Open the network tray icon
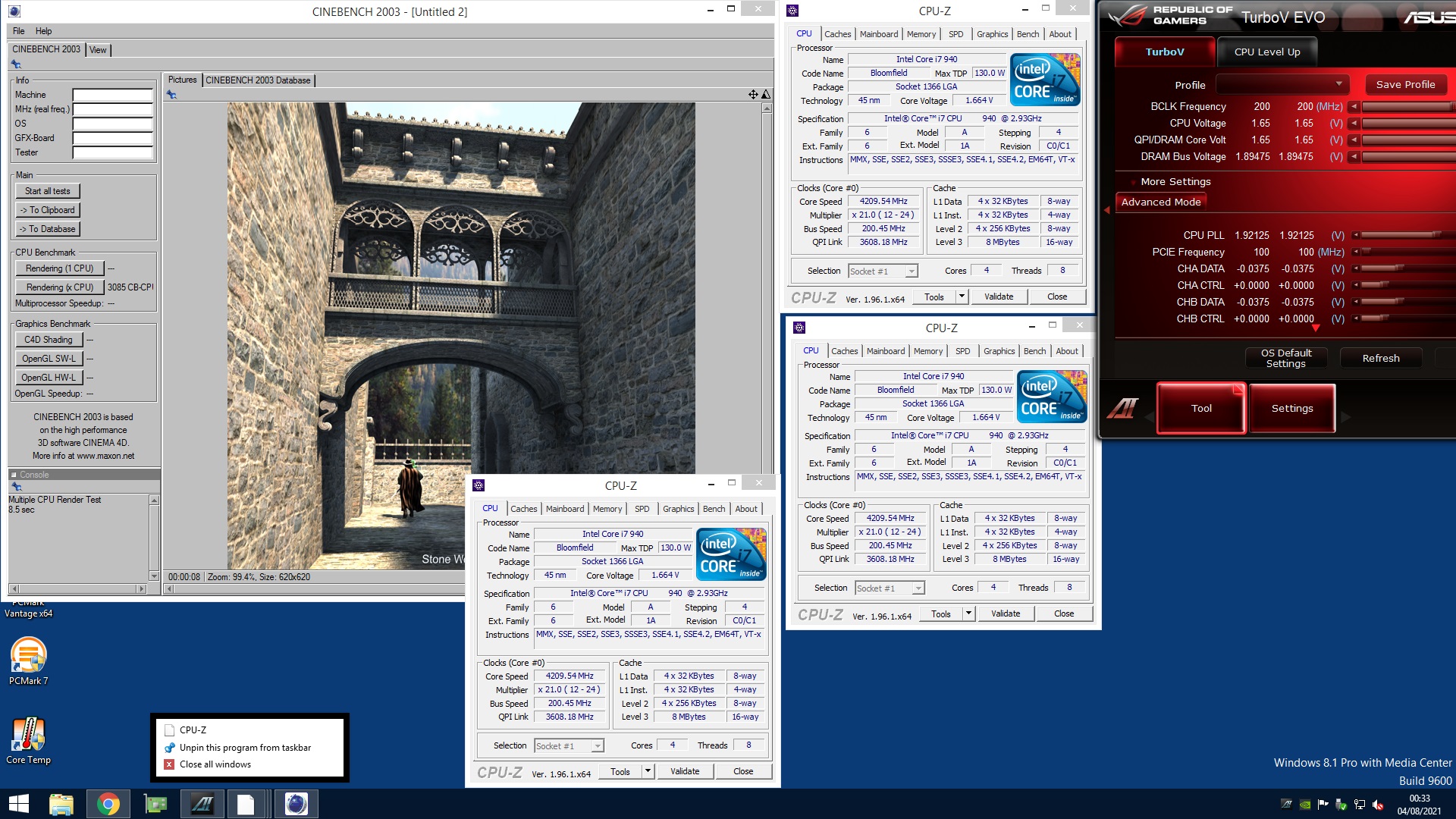This screenshot has width=1456, height=819. pos(1360,805)
